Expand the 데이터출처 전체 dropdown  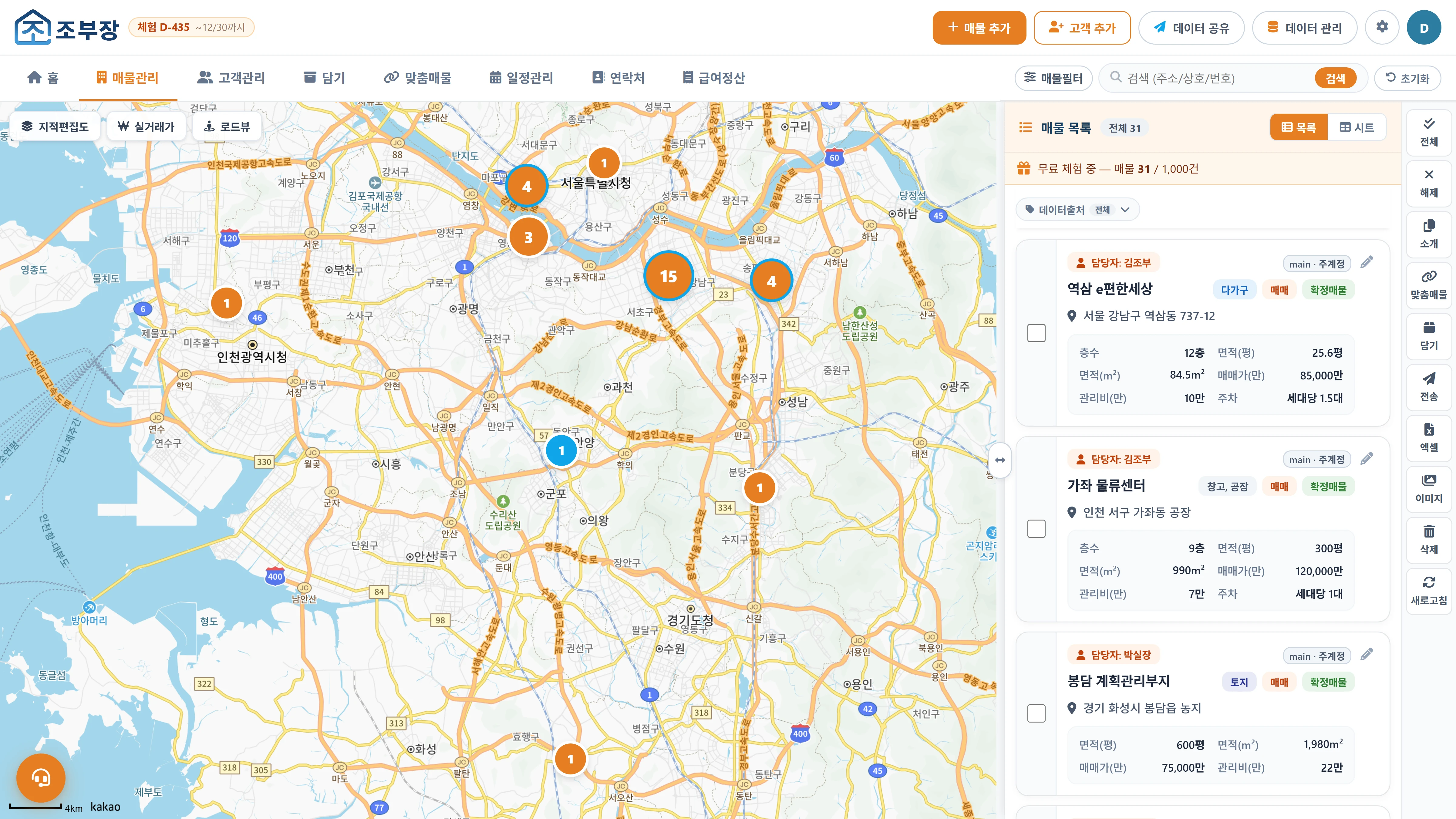(x=1077, y=210)
